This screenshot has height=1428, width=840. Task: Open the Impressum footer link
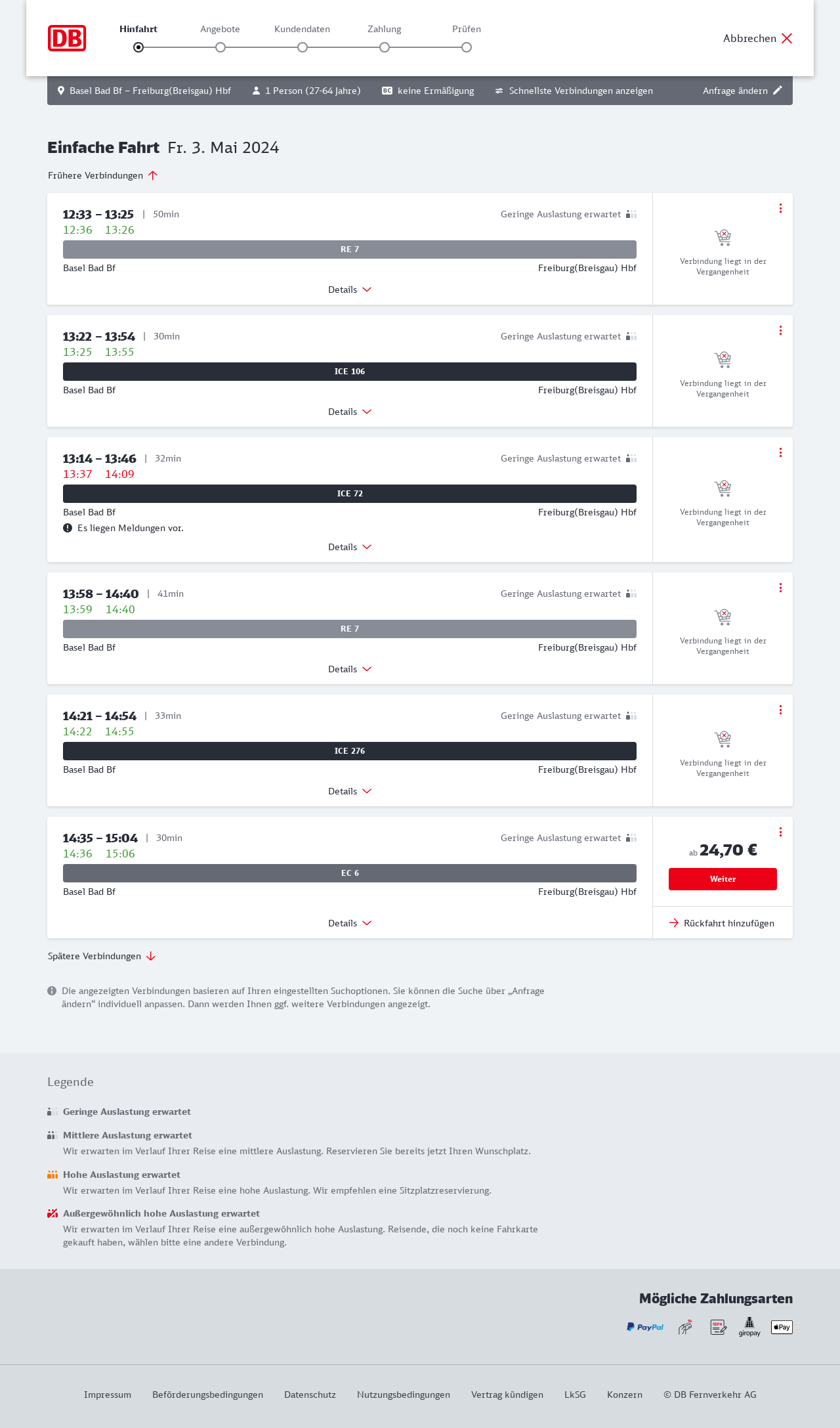(x=108, y=1395)
